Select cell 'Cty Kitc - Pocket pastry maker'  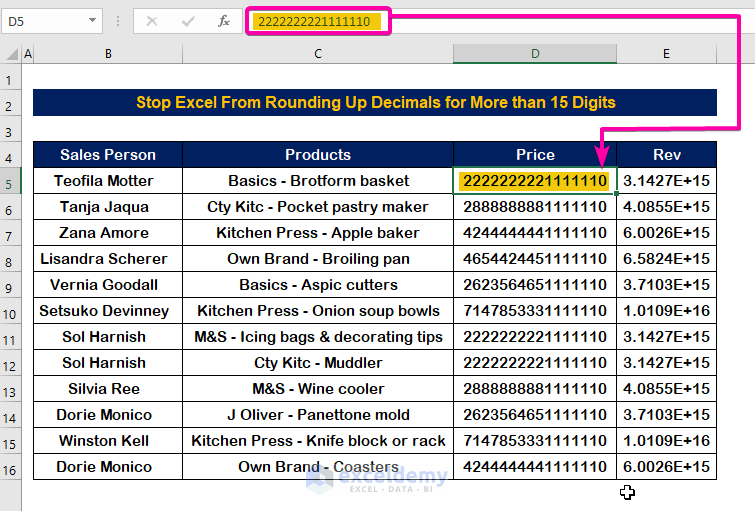[x=318, y=207]
